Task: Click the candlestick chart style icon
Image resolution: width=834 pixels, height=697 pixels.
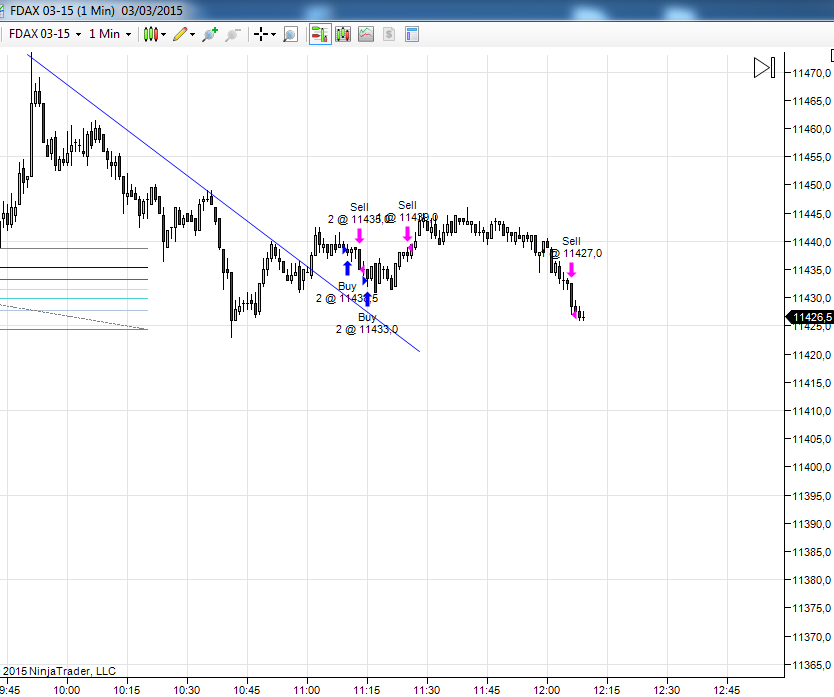Action: click(x=151, y=35)
